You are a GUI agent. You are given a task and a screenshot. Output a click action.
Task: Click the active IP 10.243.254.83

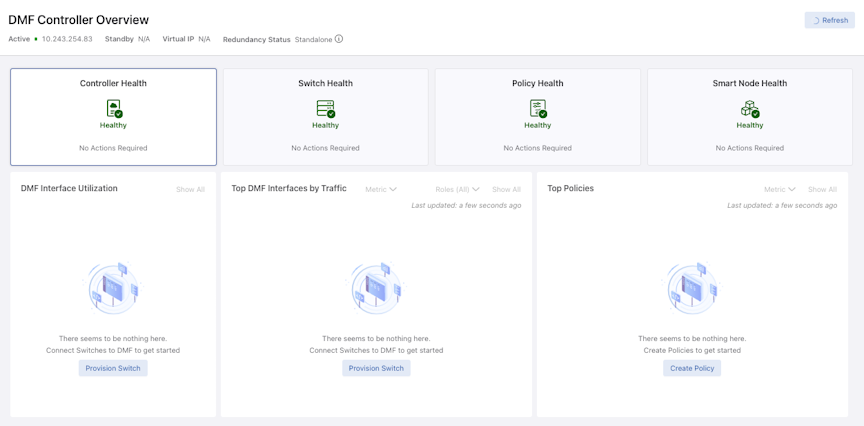point(67,39)
